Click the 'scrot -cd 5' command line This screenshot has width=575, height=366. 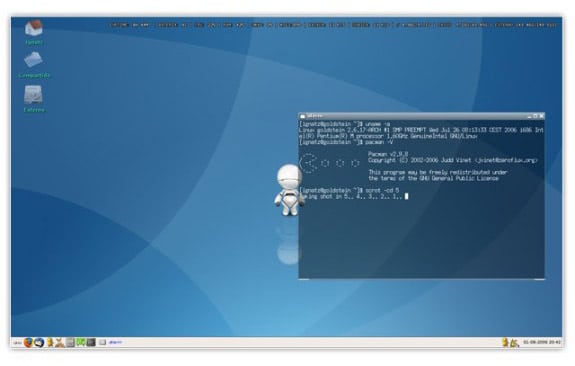(x=349, y=190)
